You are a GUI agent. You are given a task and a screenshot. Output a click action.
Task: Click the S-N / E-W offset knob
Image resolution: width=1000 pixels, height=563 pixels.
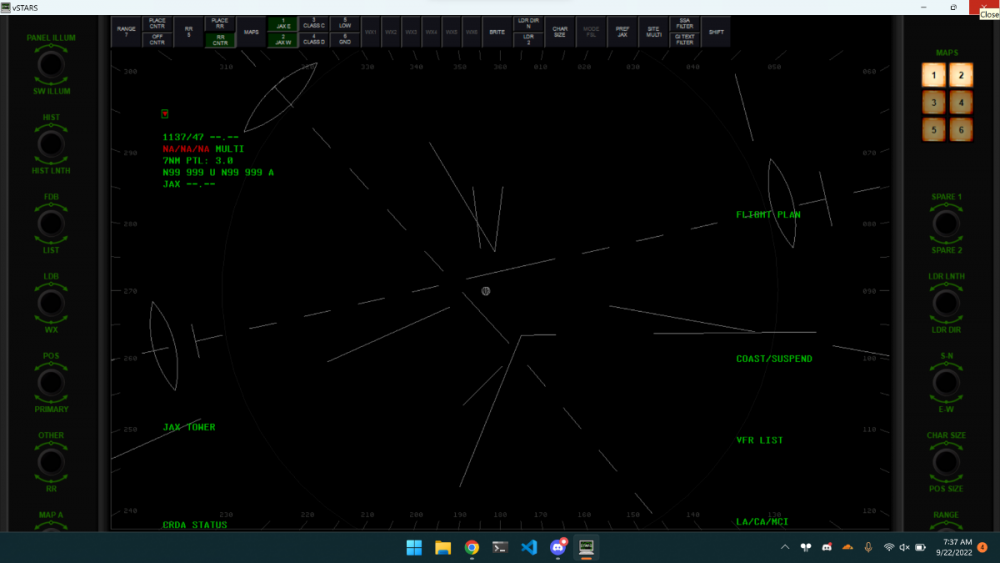[946, 382]
